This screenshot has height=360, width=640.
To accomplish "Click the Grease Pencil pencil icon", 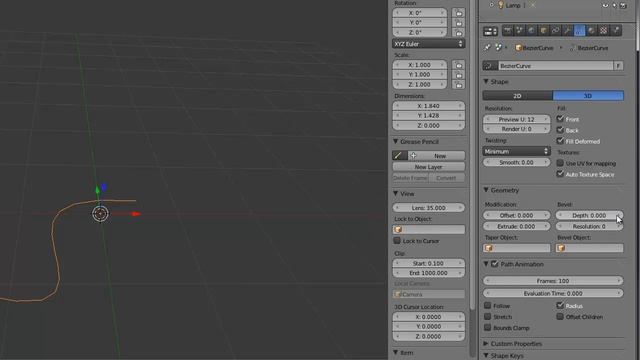I will click(x=399, y=156).
